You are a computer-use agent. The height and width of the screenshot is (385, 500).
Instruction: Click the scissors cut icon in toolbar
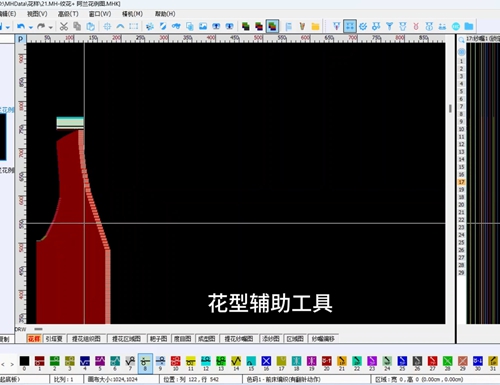64,26
